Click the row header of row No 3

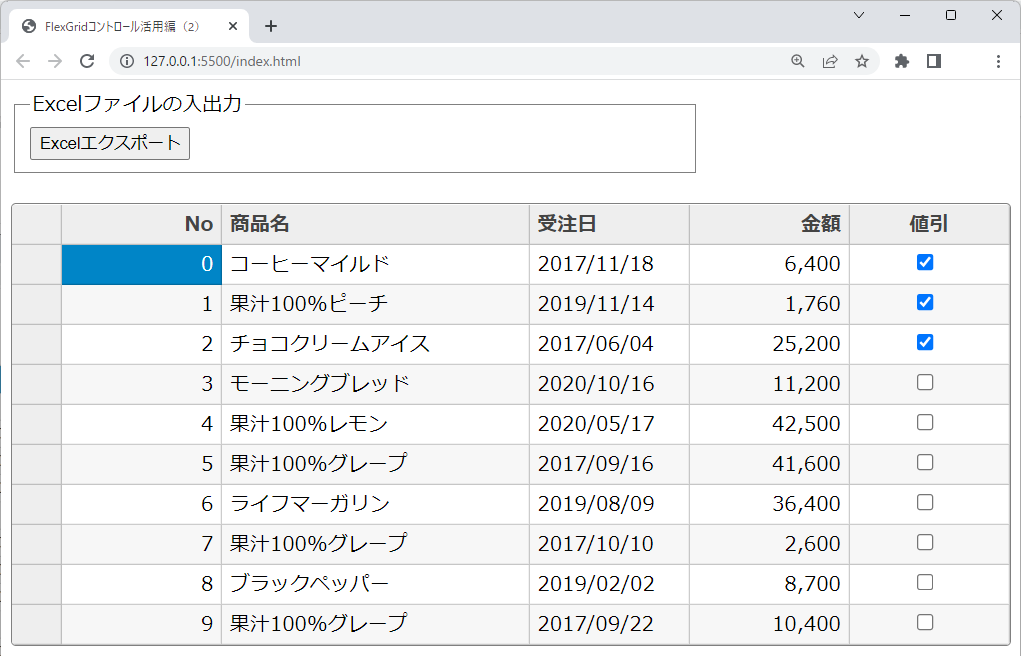36,384
